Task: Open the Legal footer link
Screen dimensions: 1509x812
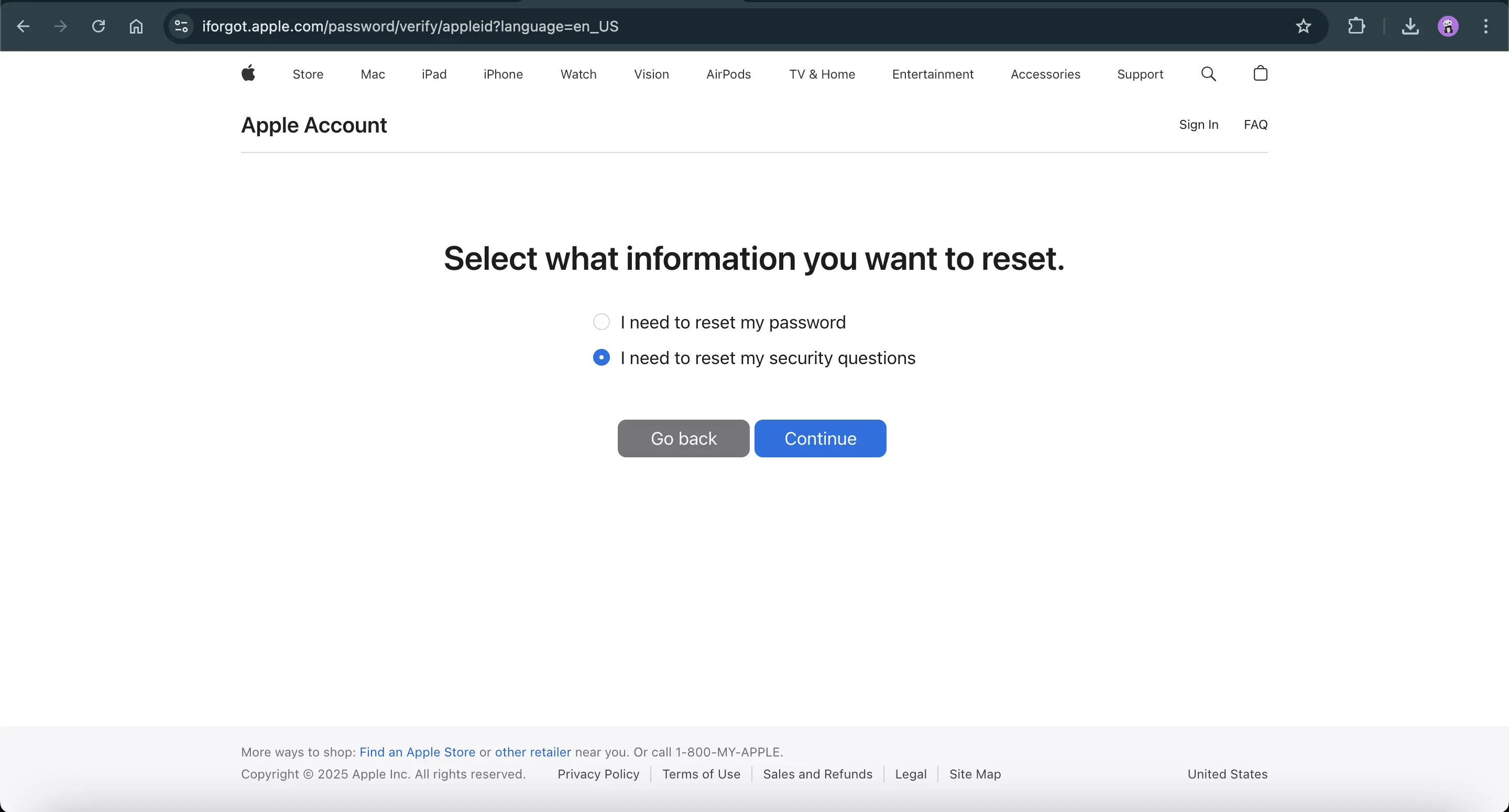Action: [910, 774]
